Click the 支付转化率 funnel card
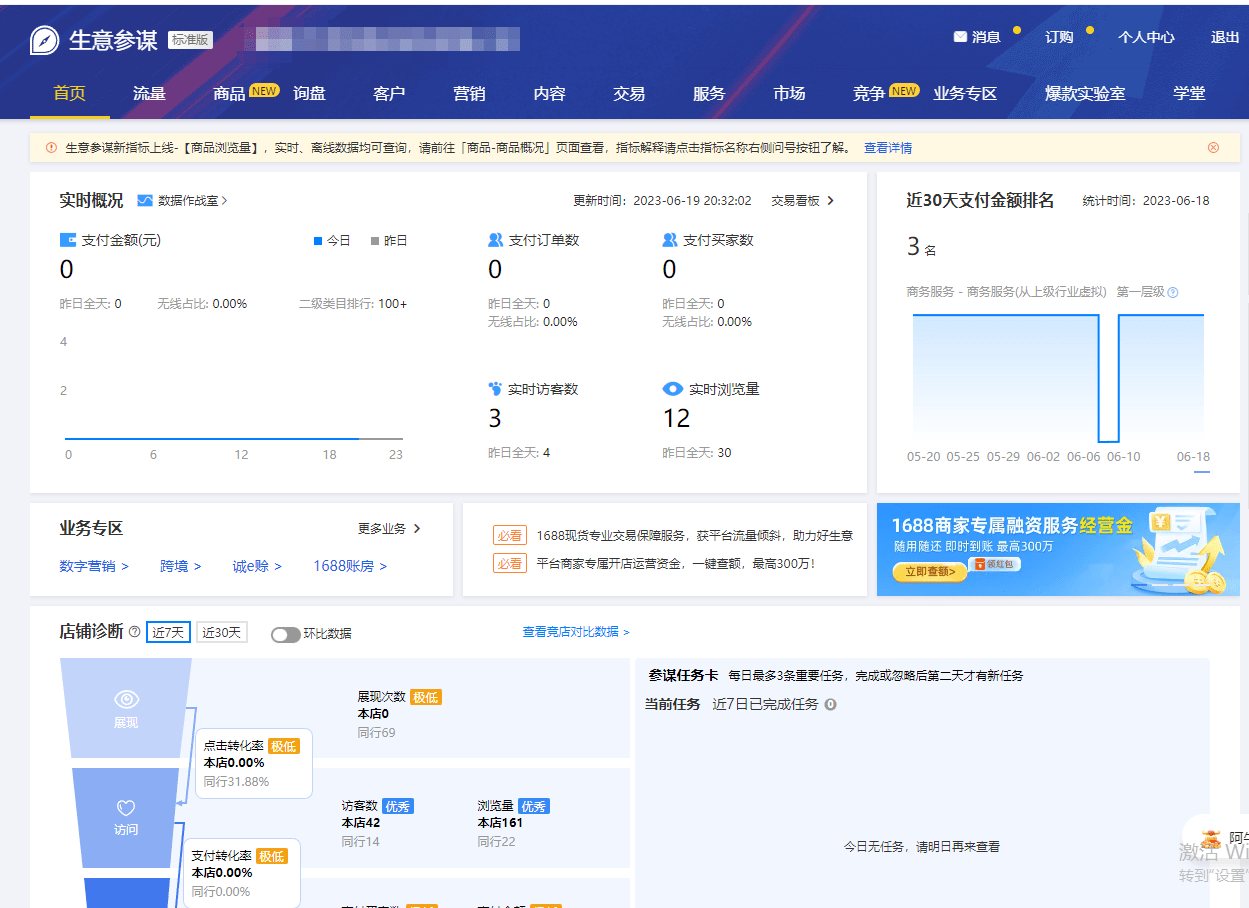The image size is (1249, 908). pyautogui.click(x=242, y=873)
